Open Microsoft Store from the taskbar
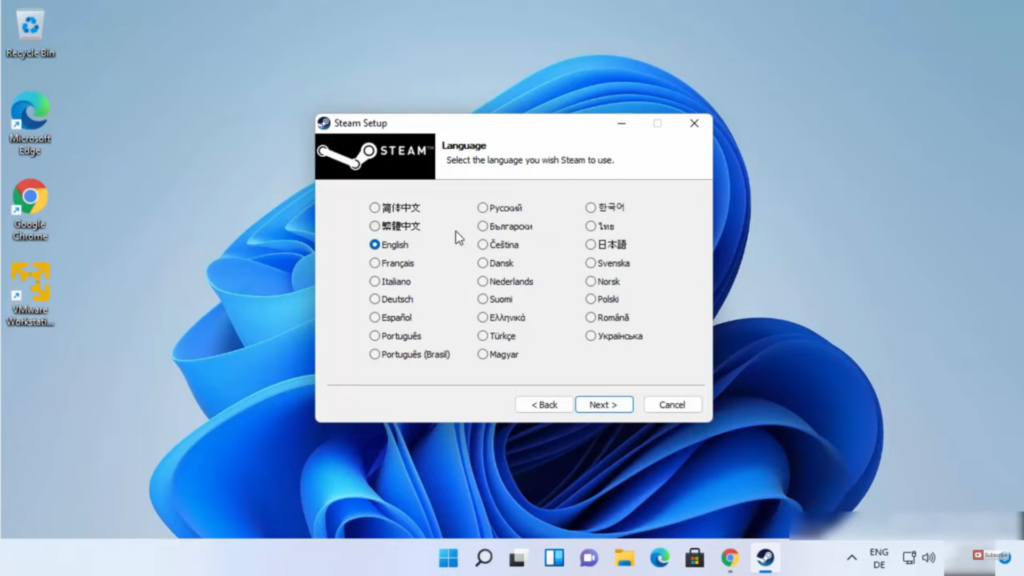Screen dimensions: 1024x576 pos(694,558)
